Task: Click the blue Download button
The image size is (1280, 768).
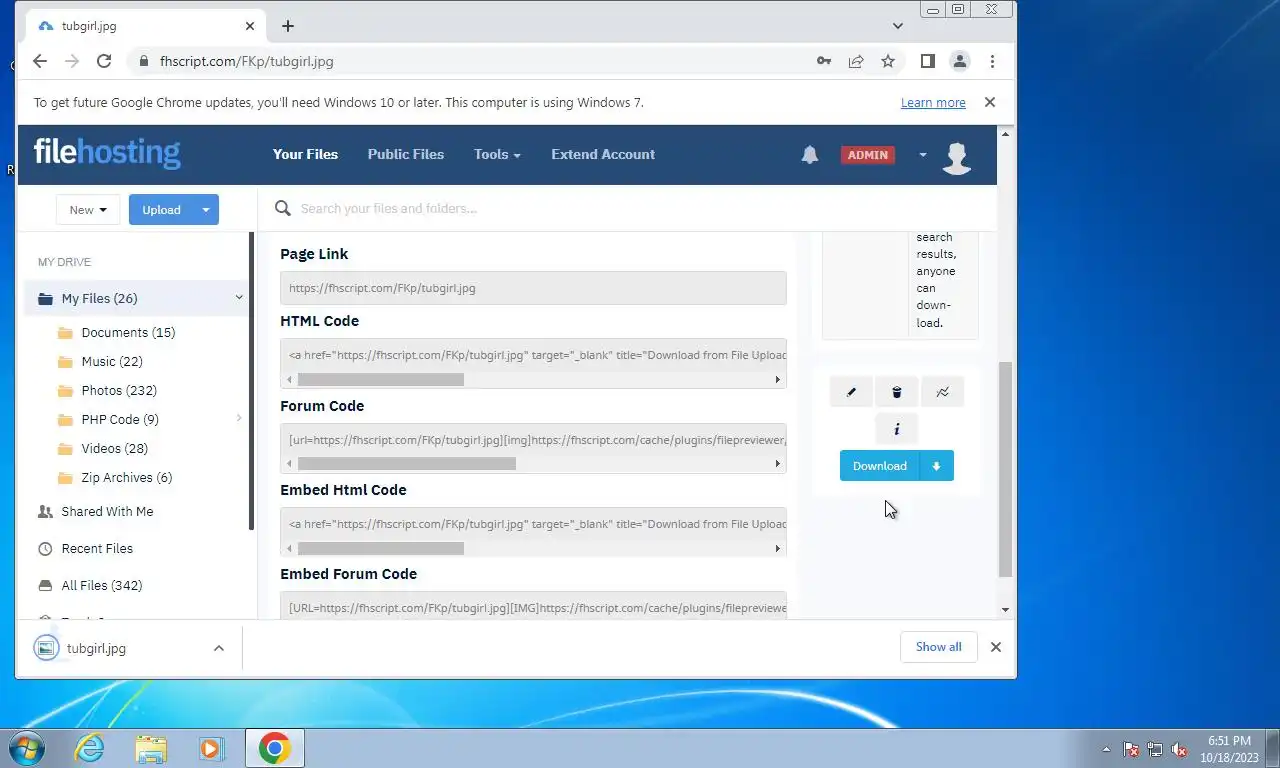Action: coord(880,466)
